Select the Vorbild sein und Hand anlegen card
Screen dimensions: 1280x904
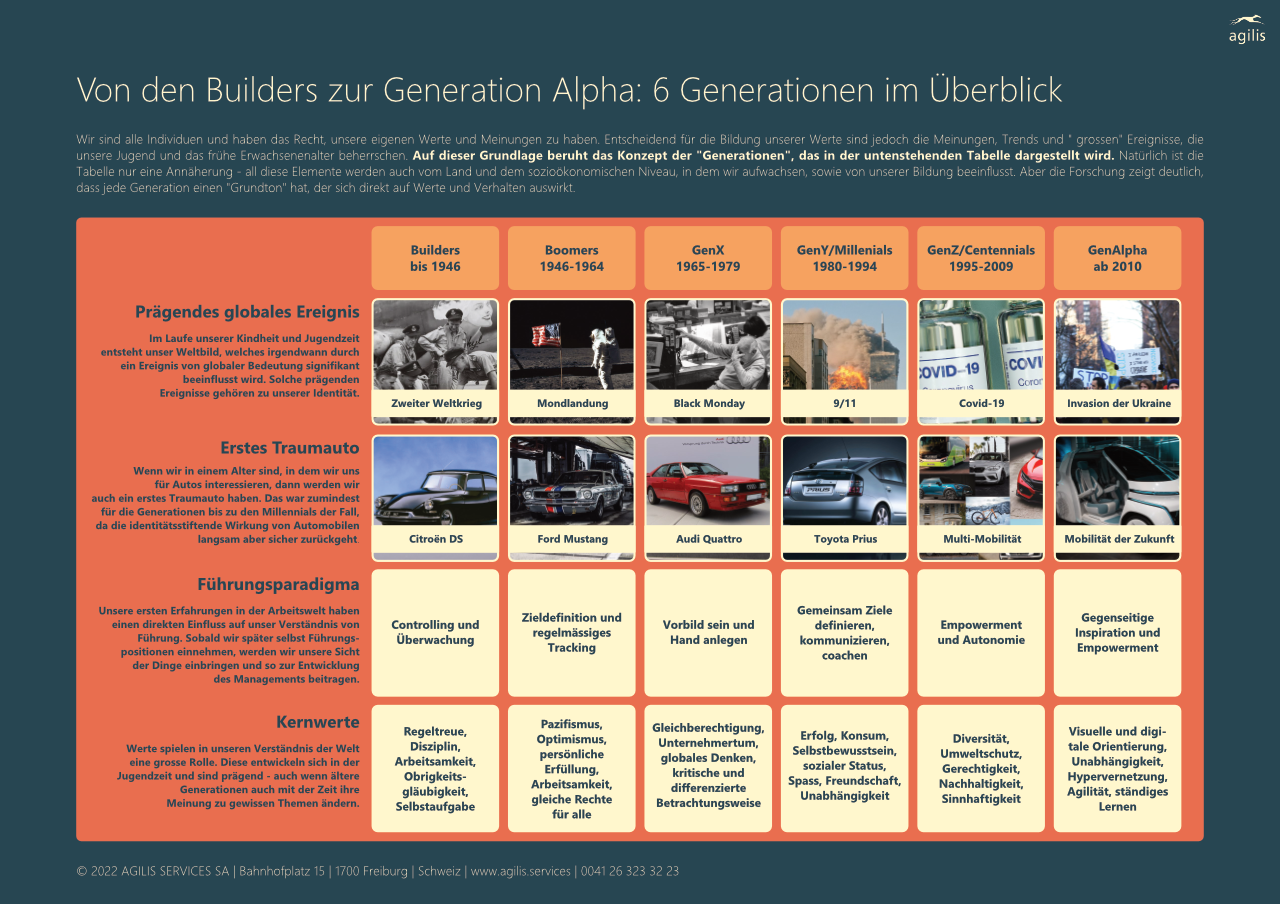click(x=708, y=633)
